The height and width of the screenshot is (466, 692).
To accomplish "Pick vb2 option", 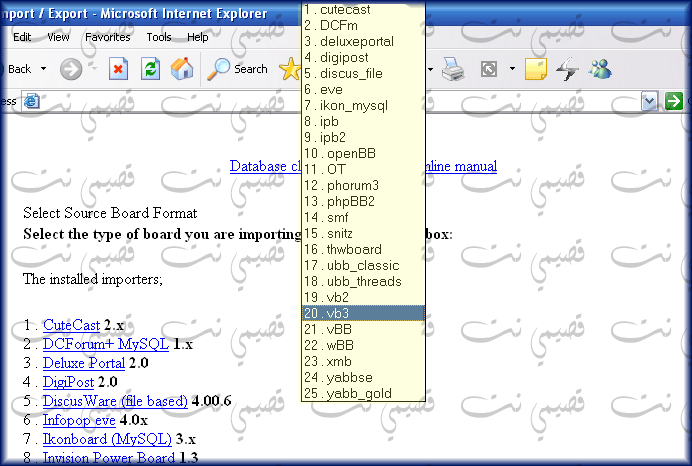I will pos(363,297).
